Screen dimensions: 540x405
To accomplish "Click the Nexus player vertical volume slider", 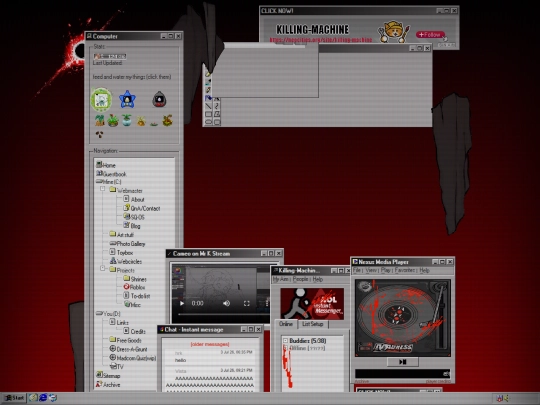I will pos(443,320).
